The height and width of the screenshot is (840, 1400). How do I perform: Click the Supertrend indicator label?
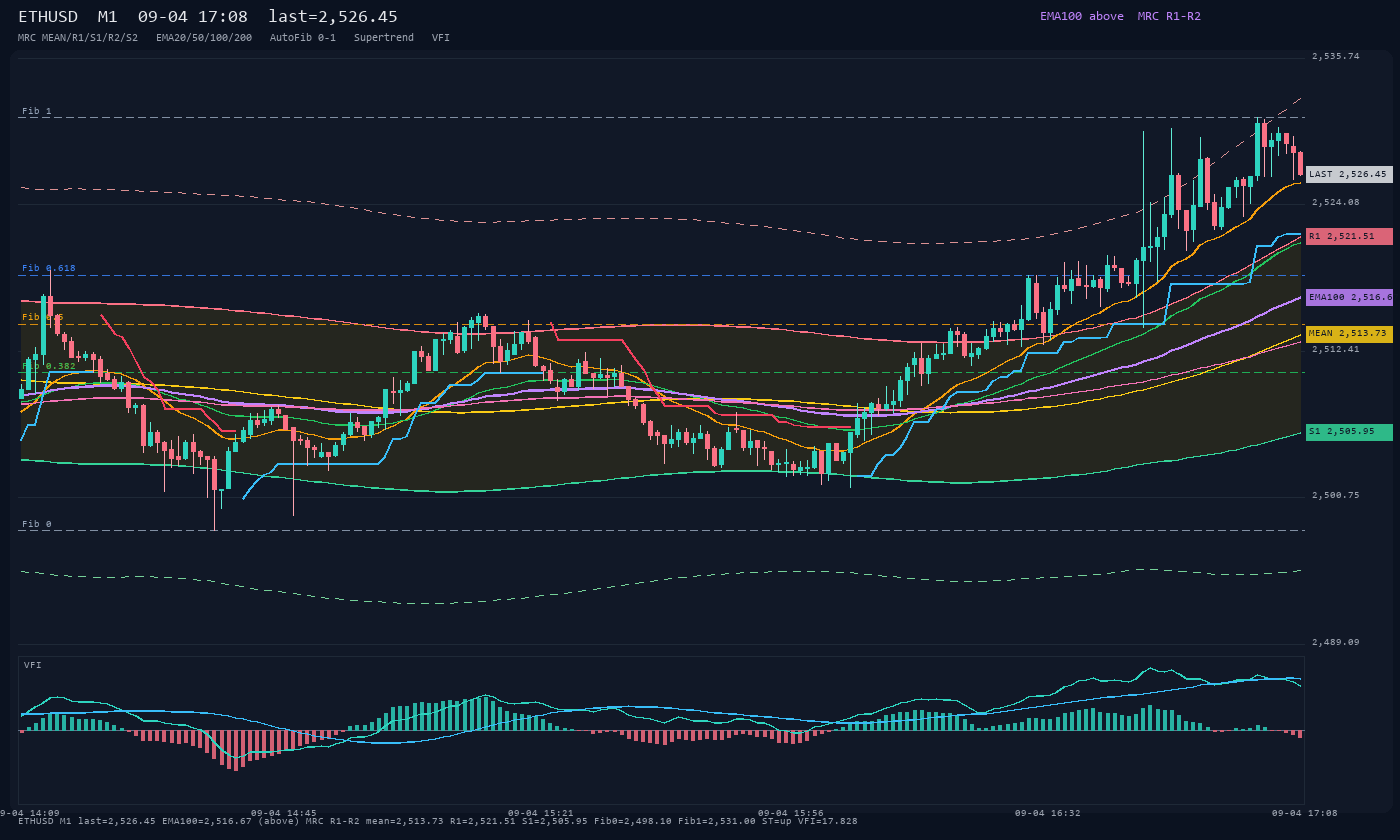click(x=384, y=37)
